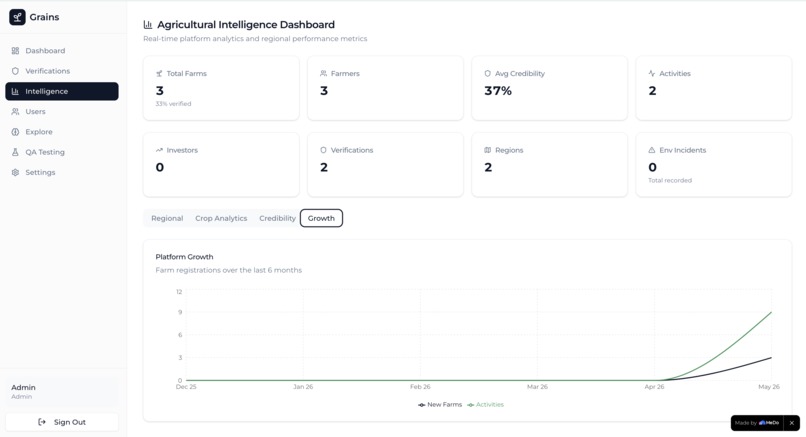Click the Sign Out button
806x437 pixels.
click(62, 422)
